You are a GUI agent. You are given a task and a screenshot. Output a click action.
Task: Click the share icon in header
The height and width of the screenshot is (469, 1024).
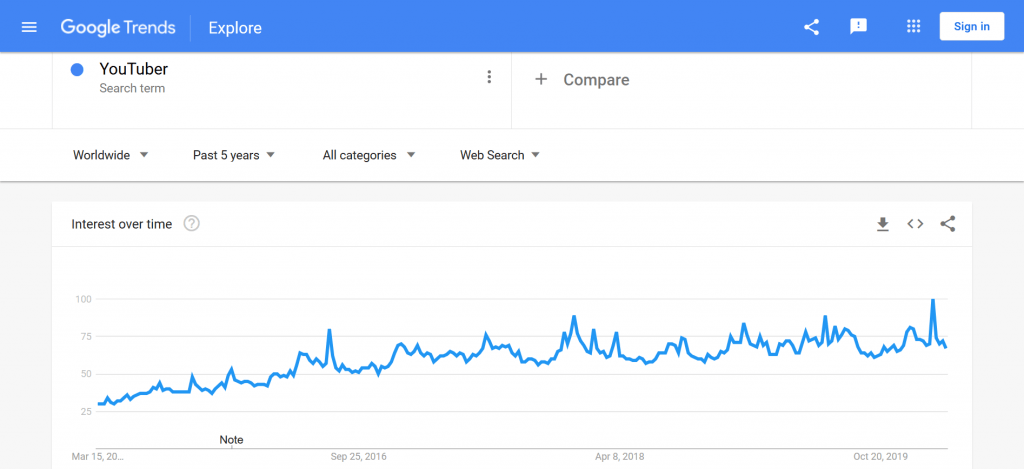tap(811, 27)
